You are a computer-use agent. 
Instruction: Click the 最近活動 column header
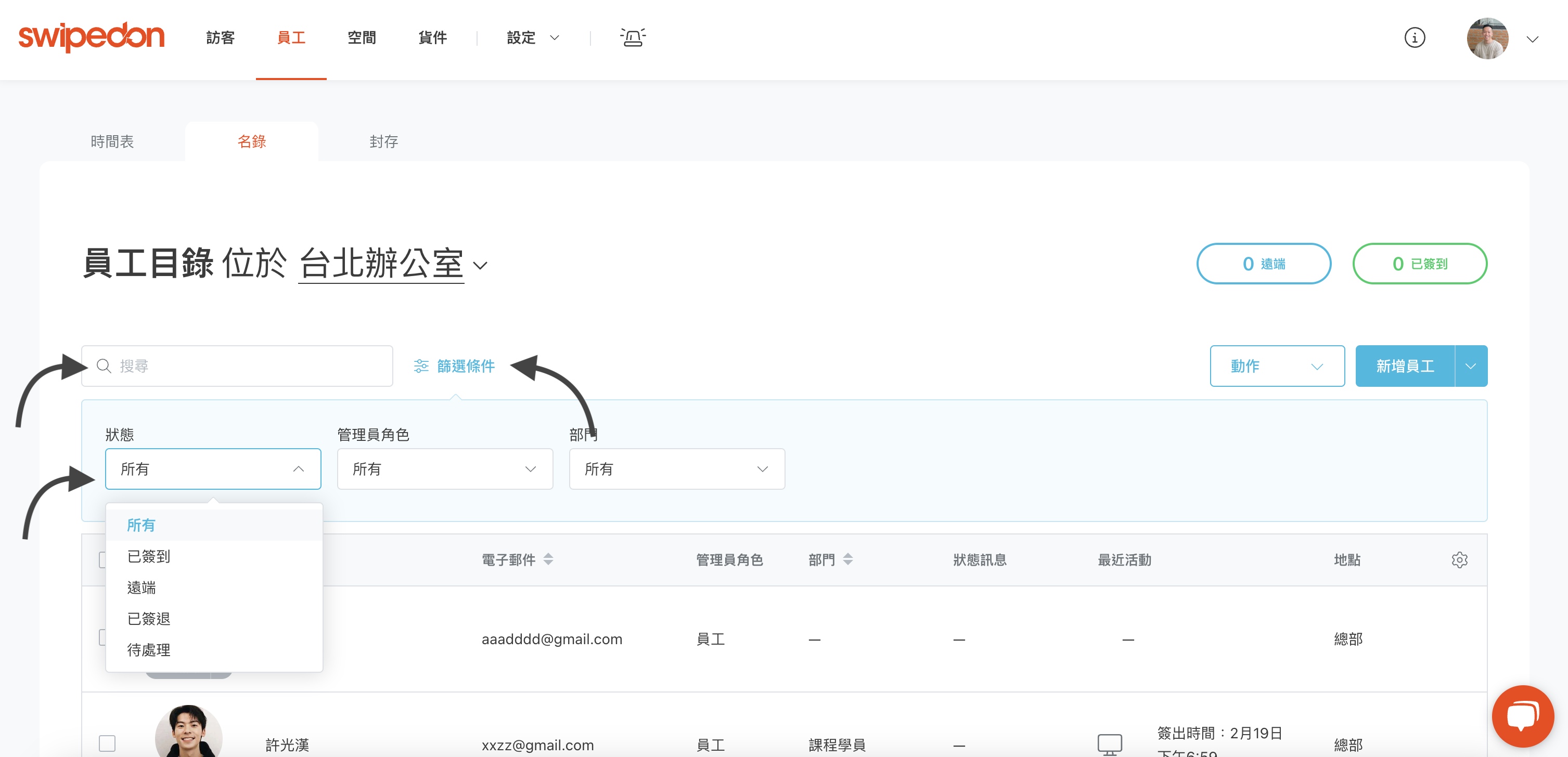[1124, 560]
